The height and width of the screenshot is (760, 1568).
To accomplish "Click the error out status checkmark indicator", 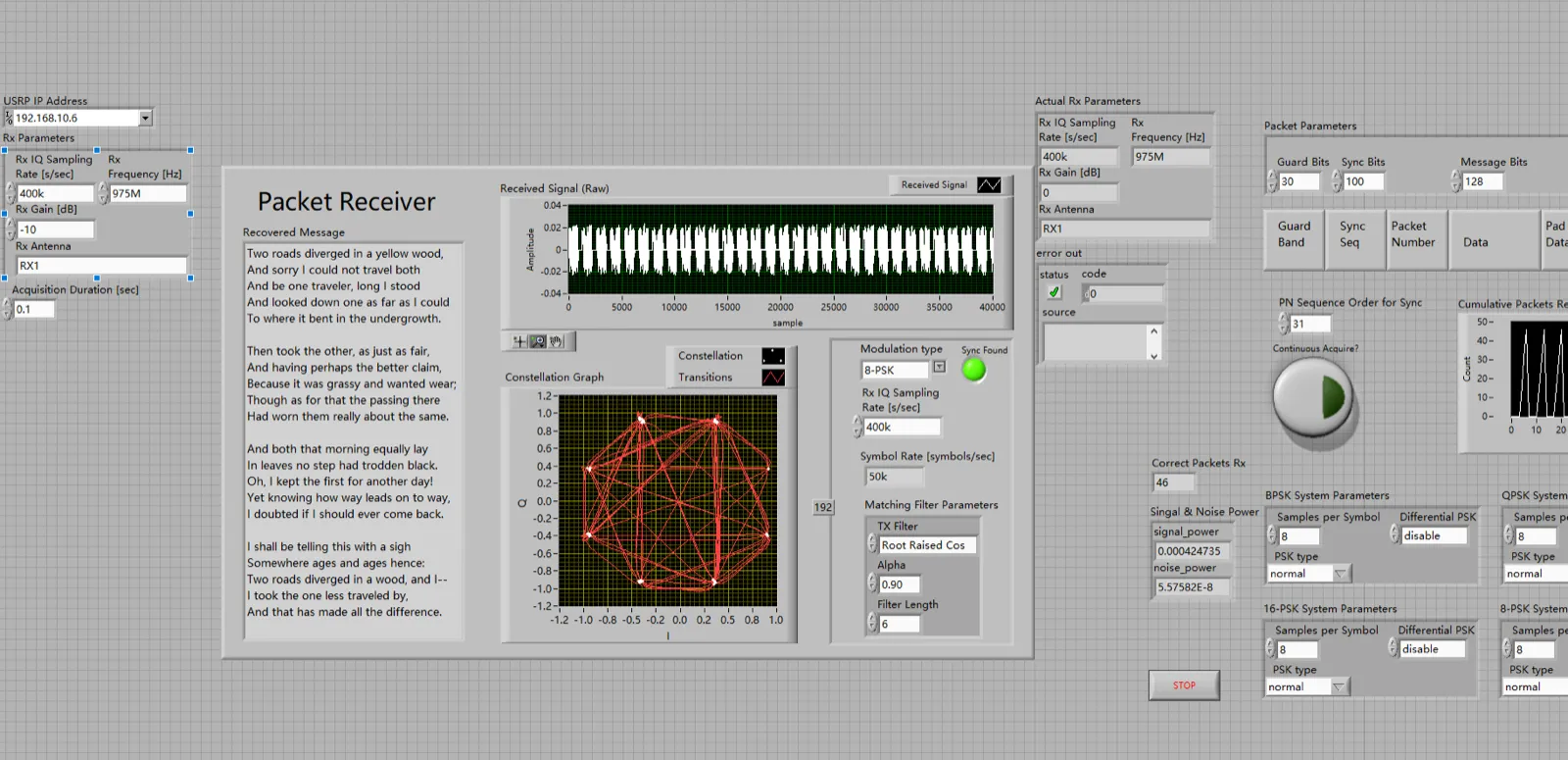I will [1054, 292].
